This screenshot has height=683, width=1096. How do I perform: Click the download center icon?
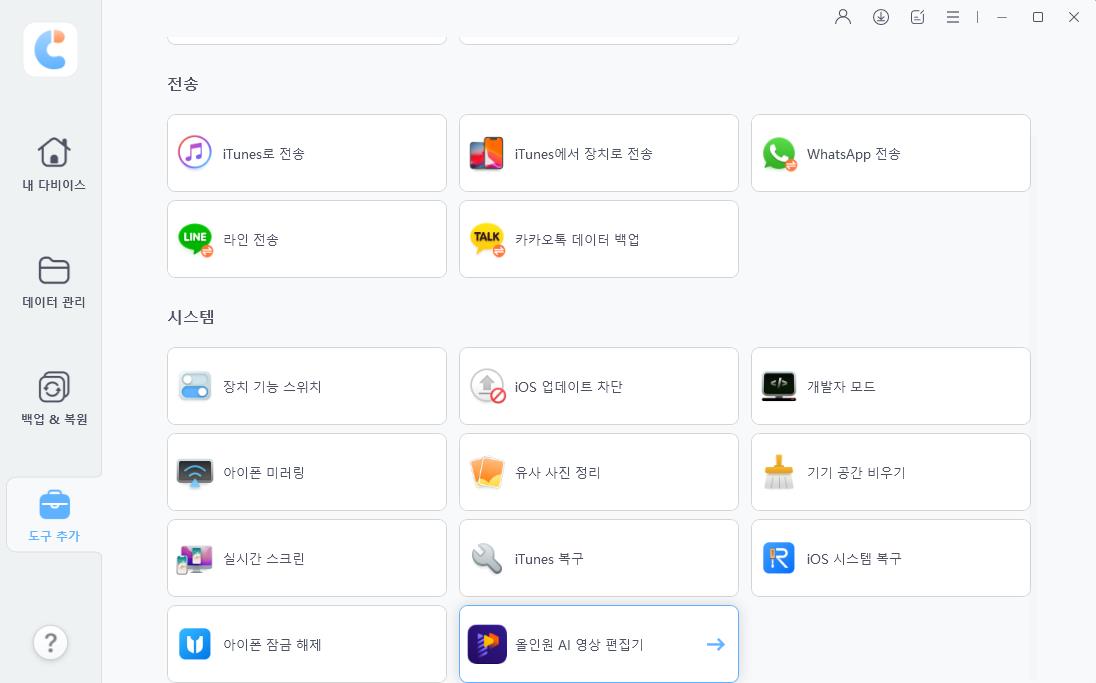click(x=881, y=17)
